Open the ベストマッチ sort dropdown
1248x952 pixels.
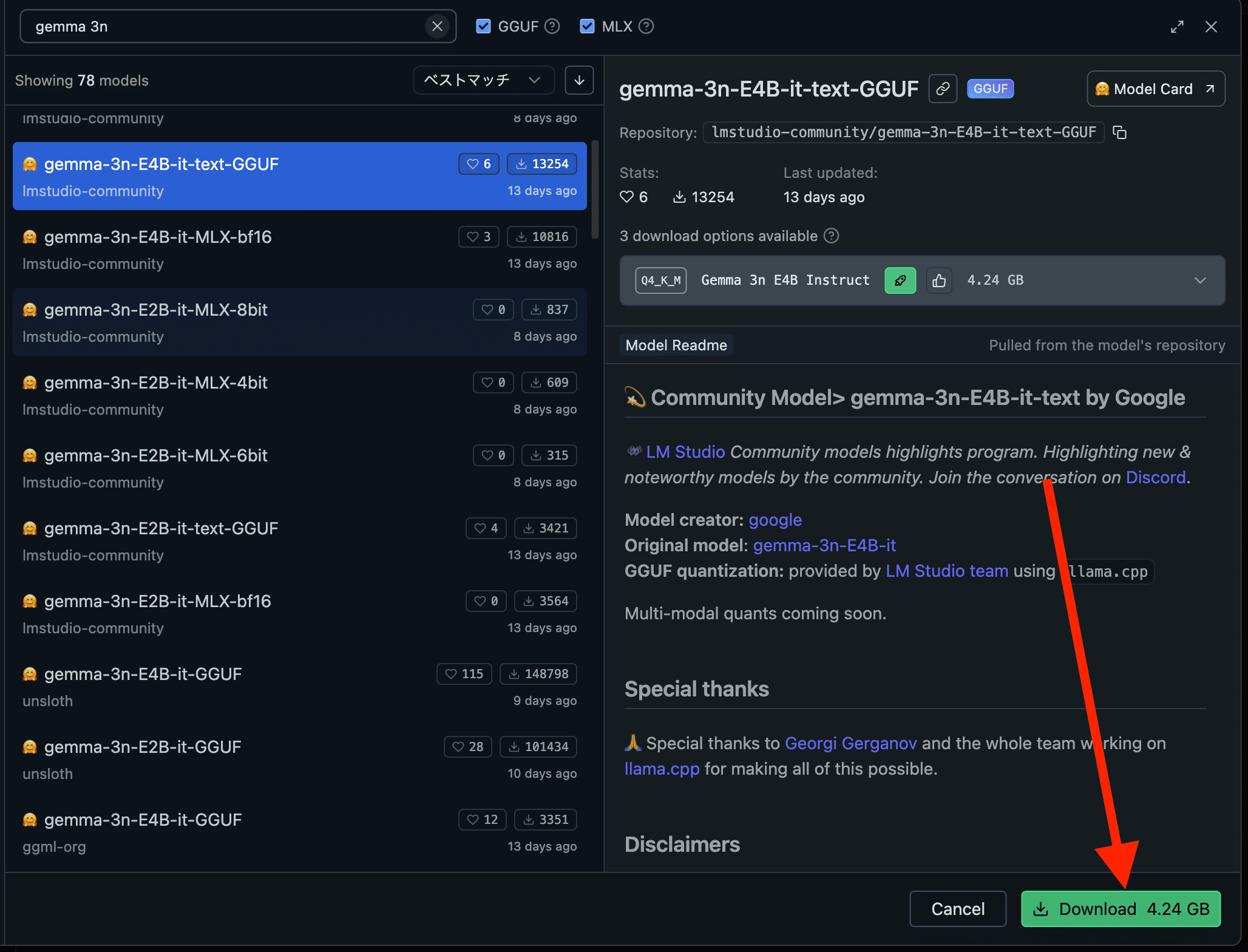click(x=483, y=81)
